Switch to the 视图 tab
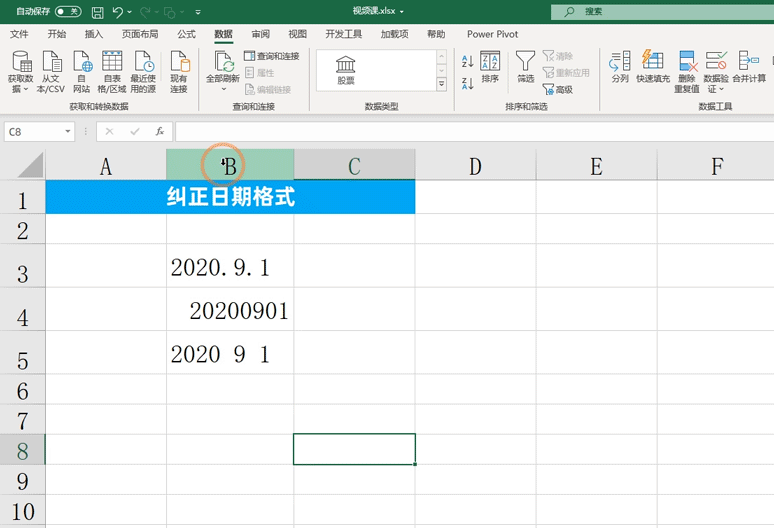Image resolution: width=774 pixels, height=528 pixels. click(x=298, y=34)
